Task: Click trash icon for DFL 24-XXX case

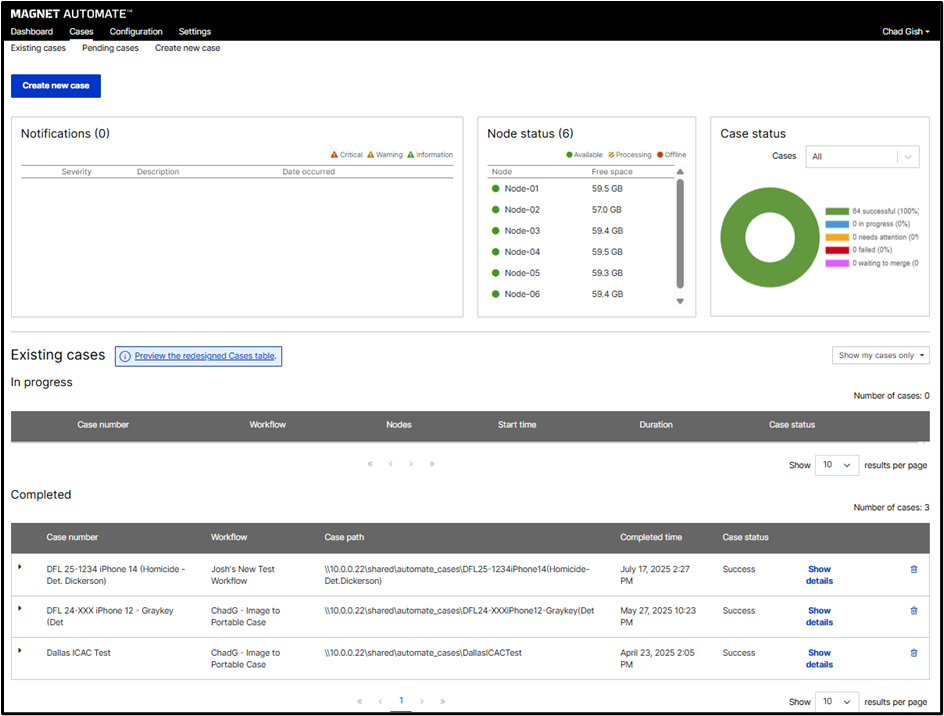Action: (x=913, y=610)
